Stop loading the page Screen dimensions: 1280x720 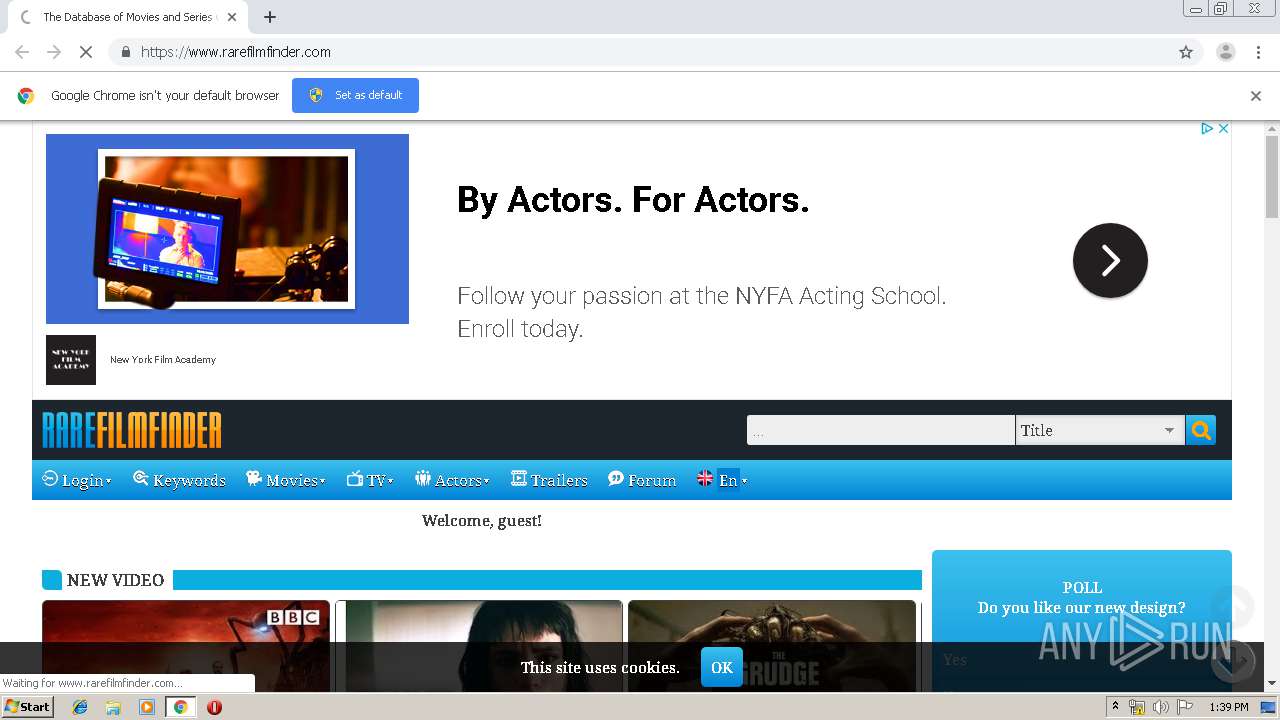[85, 52]
